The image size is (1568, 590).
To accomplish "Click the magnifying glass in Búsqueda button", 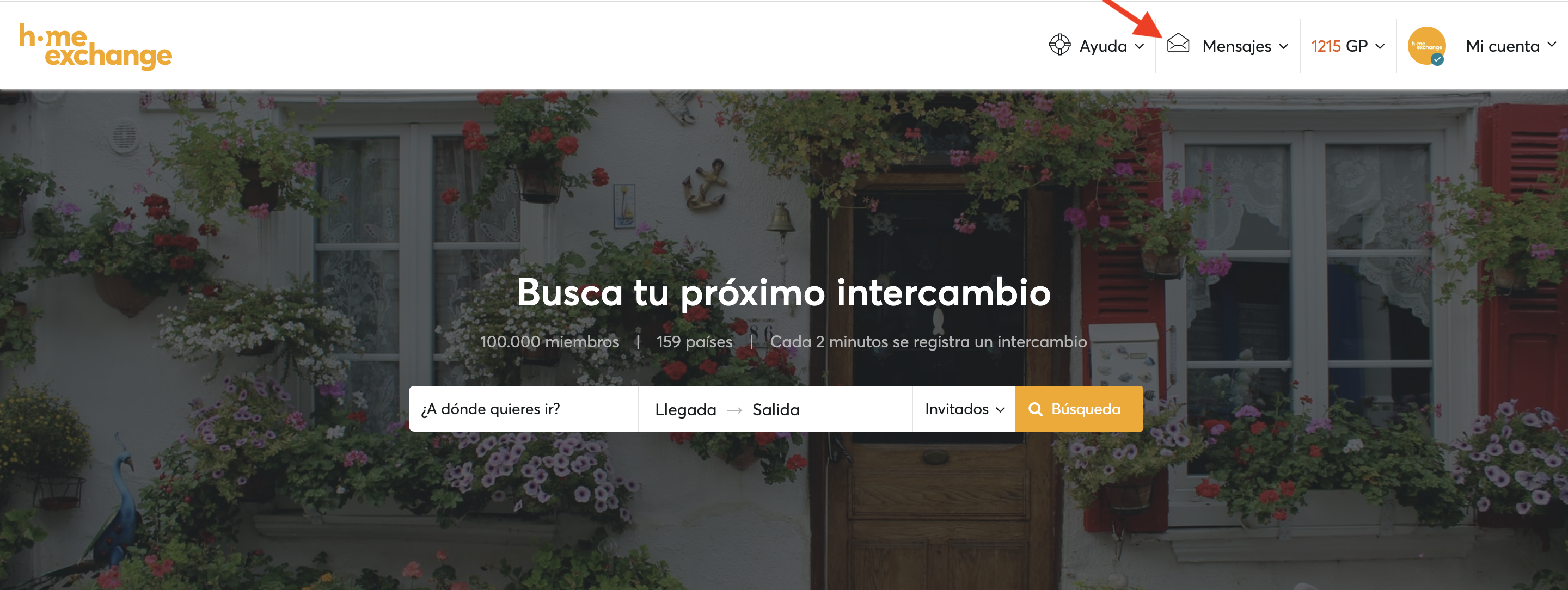I will 1036,409.
